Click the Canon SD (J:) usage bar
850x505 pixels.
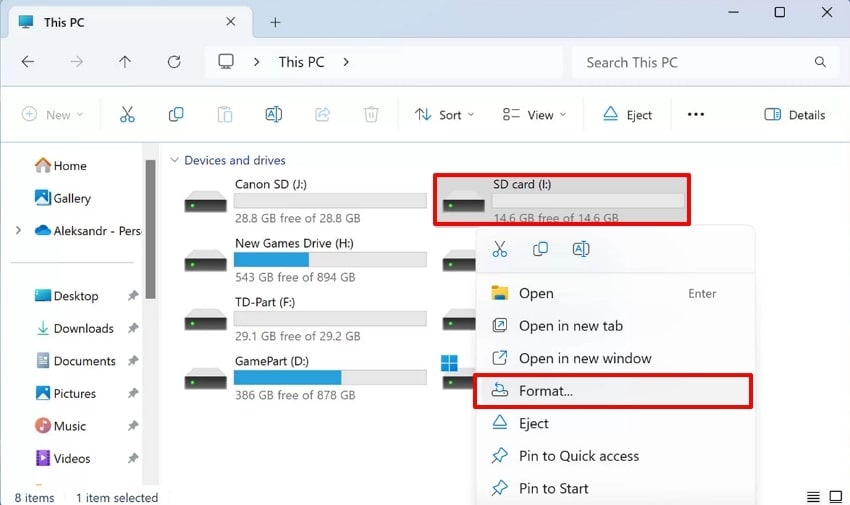330,200
